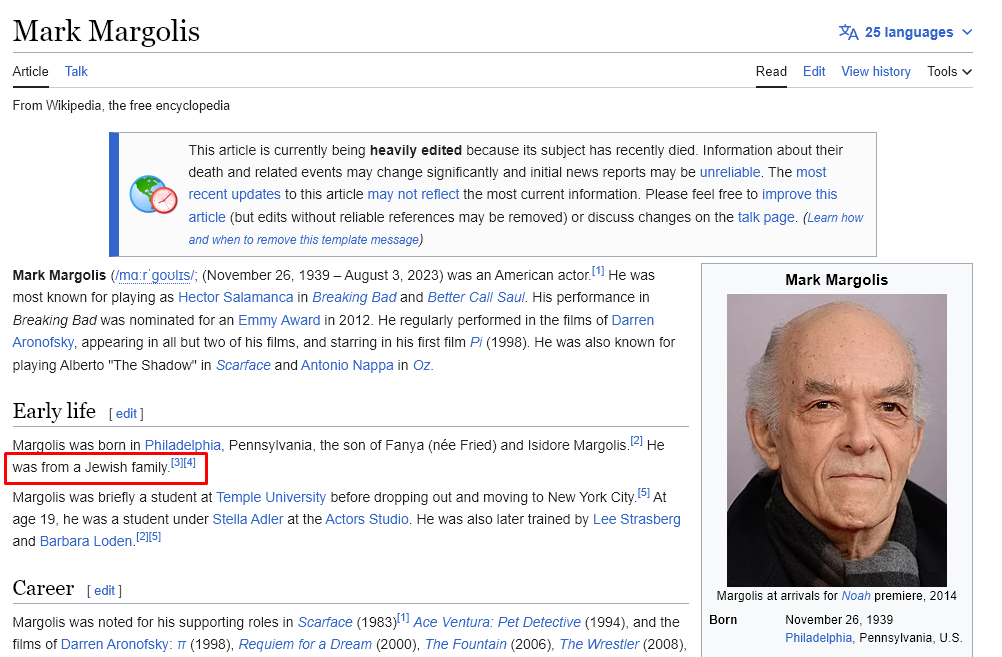The height and width of the screenshot is (657, 1002).
Task: Select the Read tab
Action: (x=771, y=72)
